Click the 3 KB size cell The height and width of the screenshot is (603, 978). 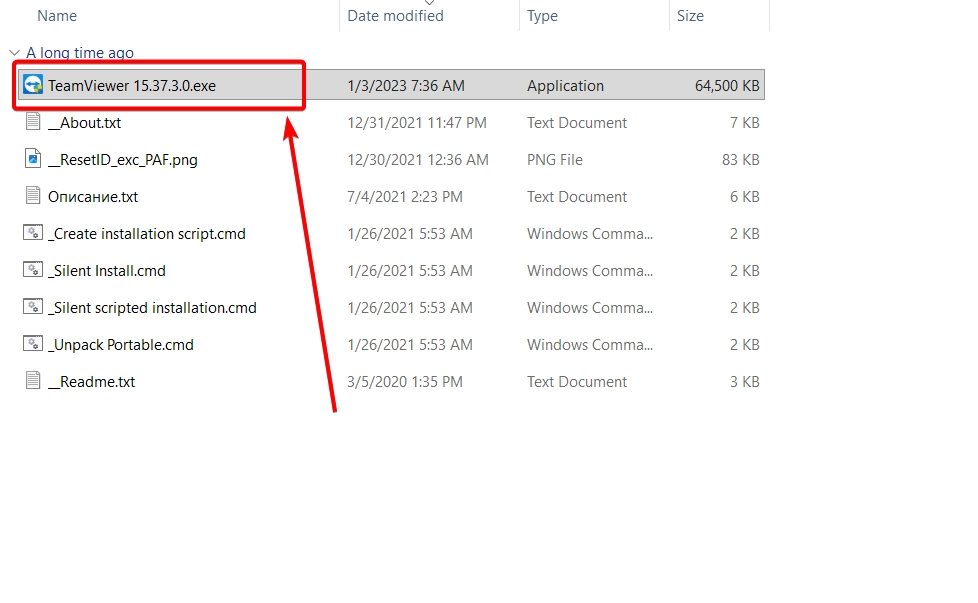pyautogui.click(x=745, y=382)
